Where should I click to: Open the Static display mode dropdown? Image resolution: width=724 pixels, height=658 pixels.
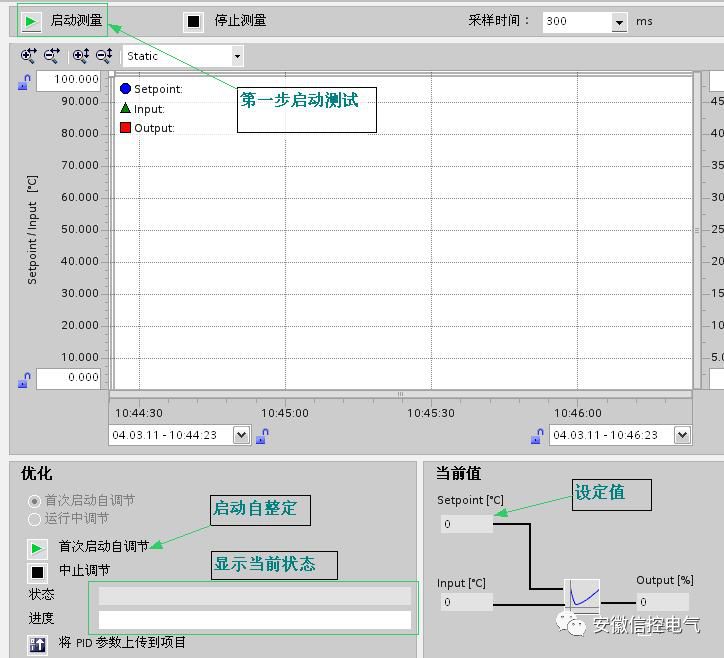237,56
